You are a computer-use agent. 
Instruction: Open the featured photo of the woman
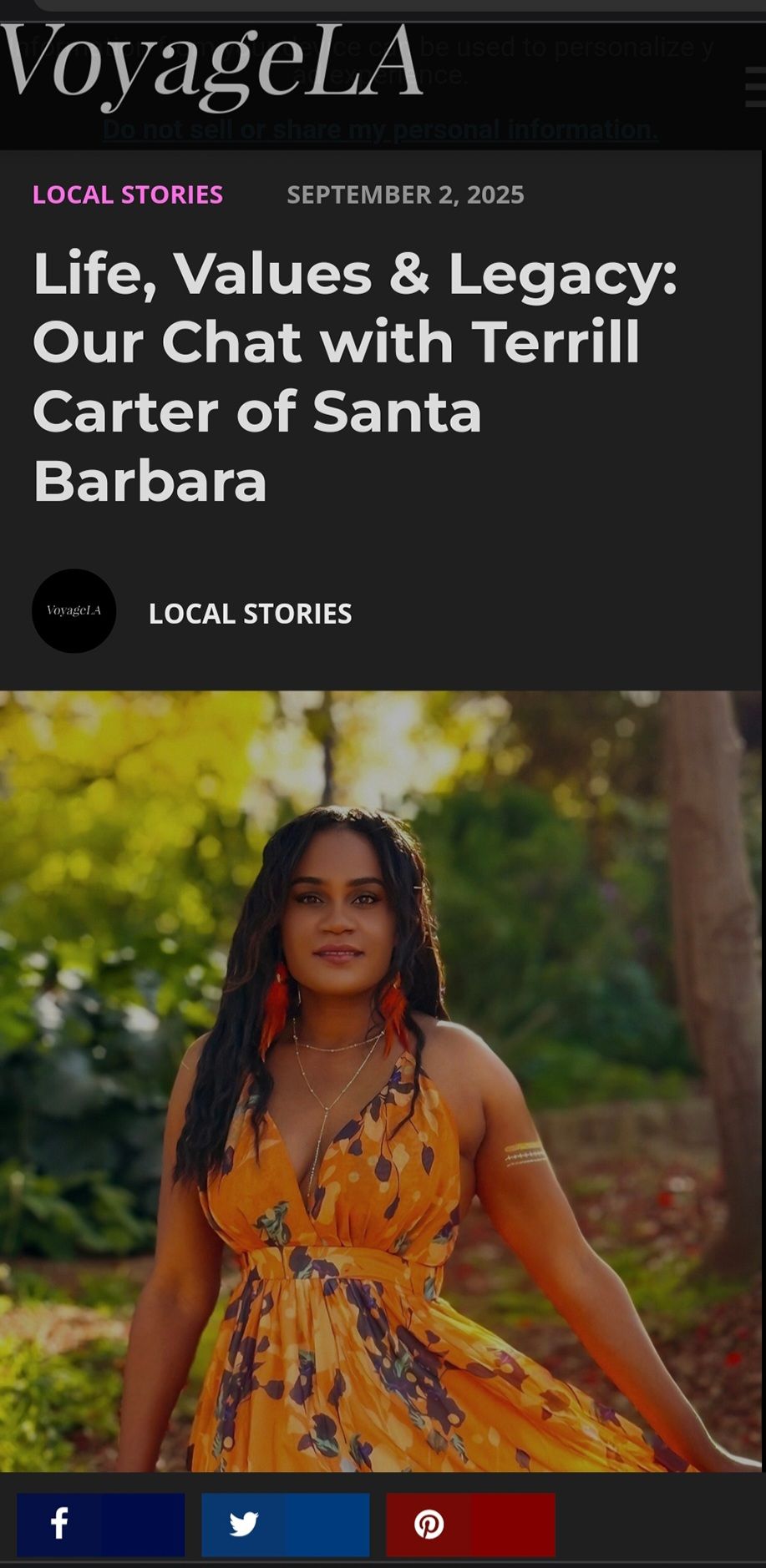point(383,1080)
